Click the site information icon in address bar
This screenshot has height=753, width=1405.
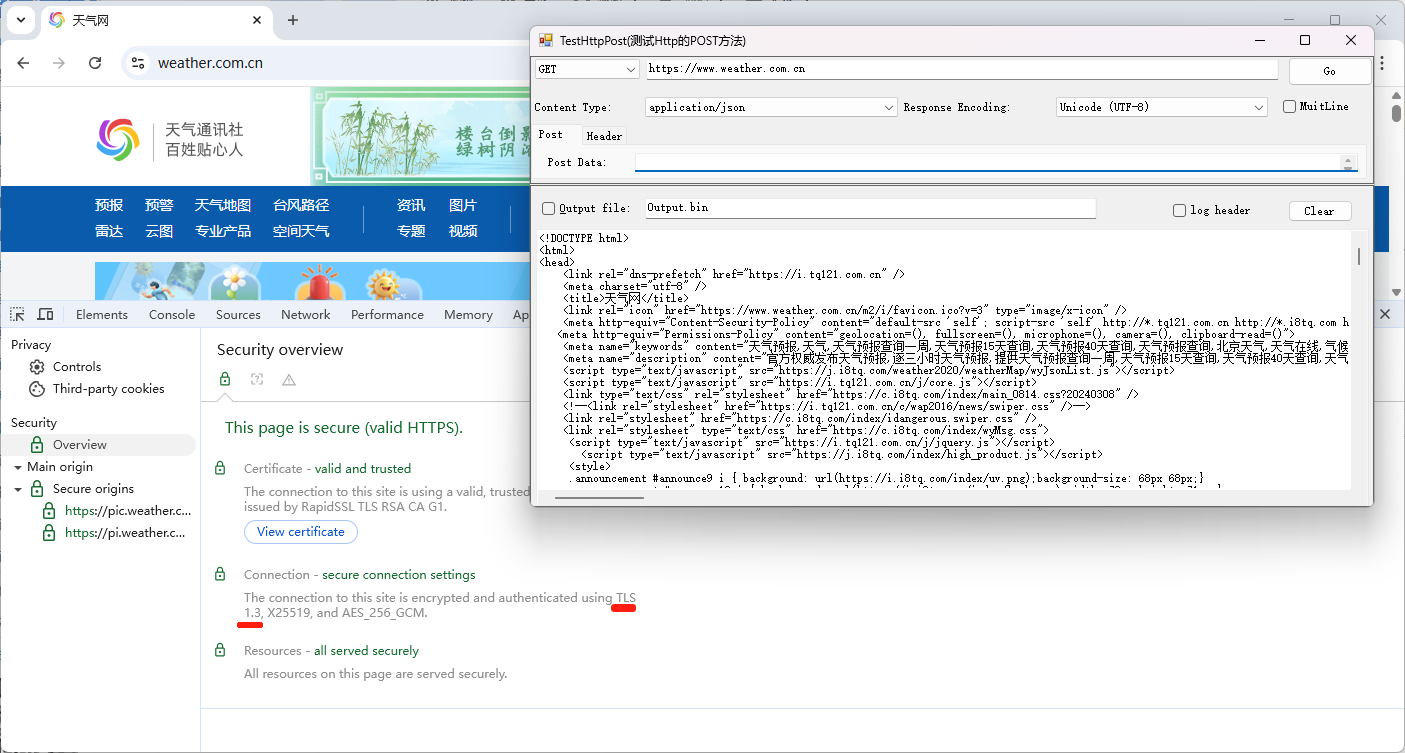(x=138, y=62)
